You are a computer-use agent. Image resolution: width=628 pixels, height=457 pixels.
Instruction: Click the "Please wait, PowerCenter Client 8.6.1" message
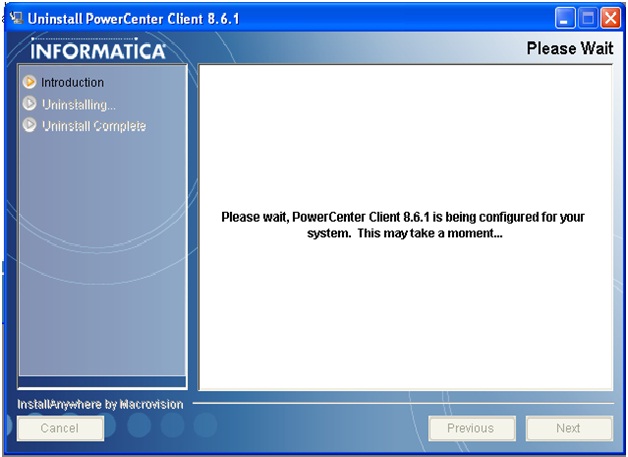click(403, 225)
